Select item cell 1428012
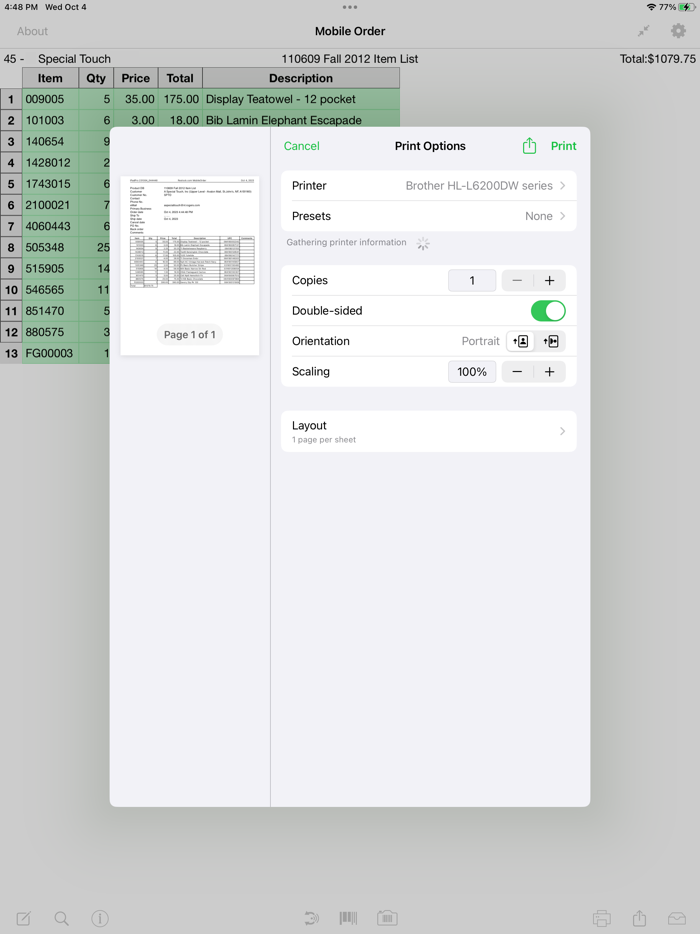 (x=50, y=163)
